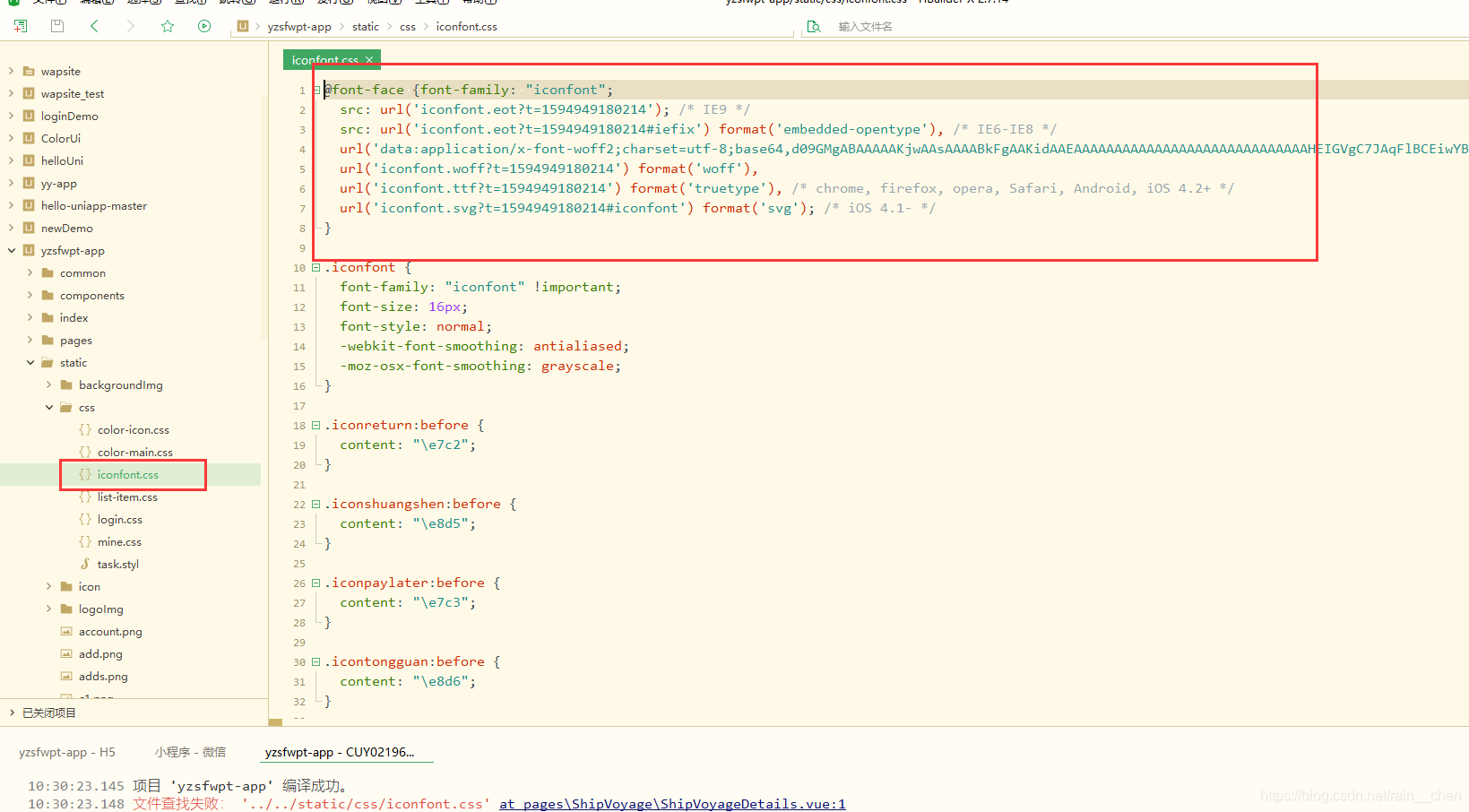Collapse the static folder

[x=30, y=362]
